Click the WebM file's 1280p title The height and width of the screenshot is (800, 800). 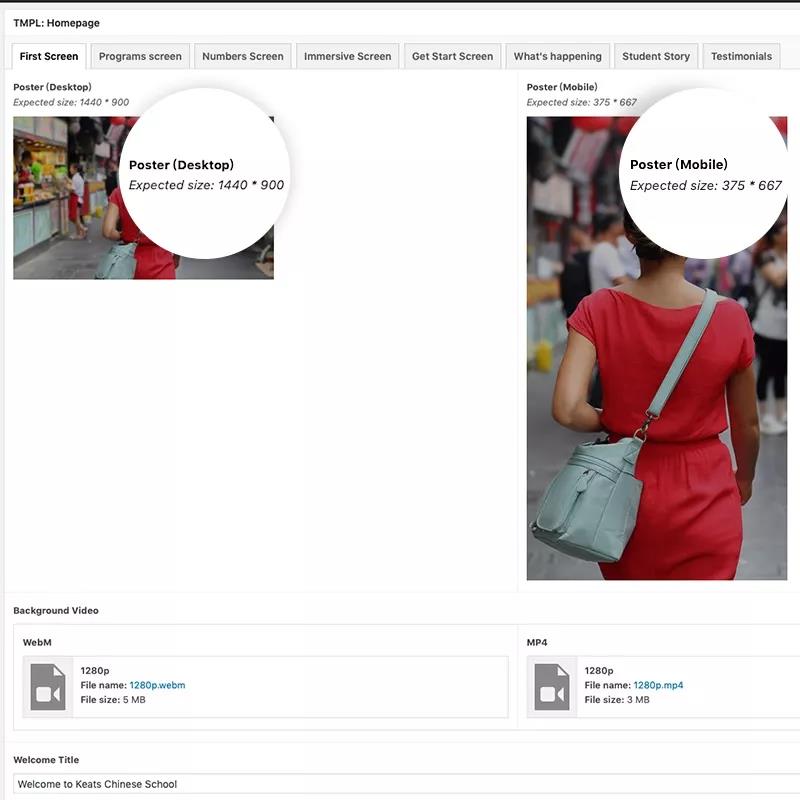[95, 671]
